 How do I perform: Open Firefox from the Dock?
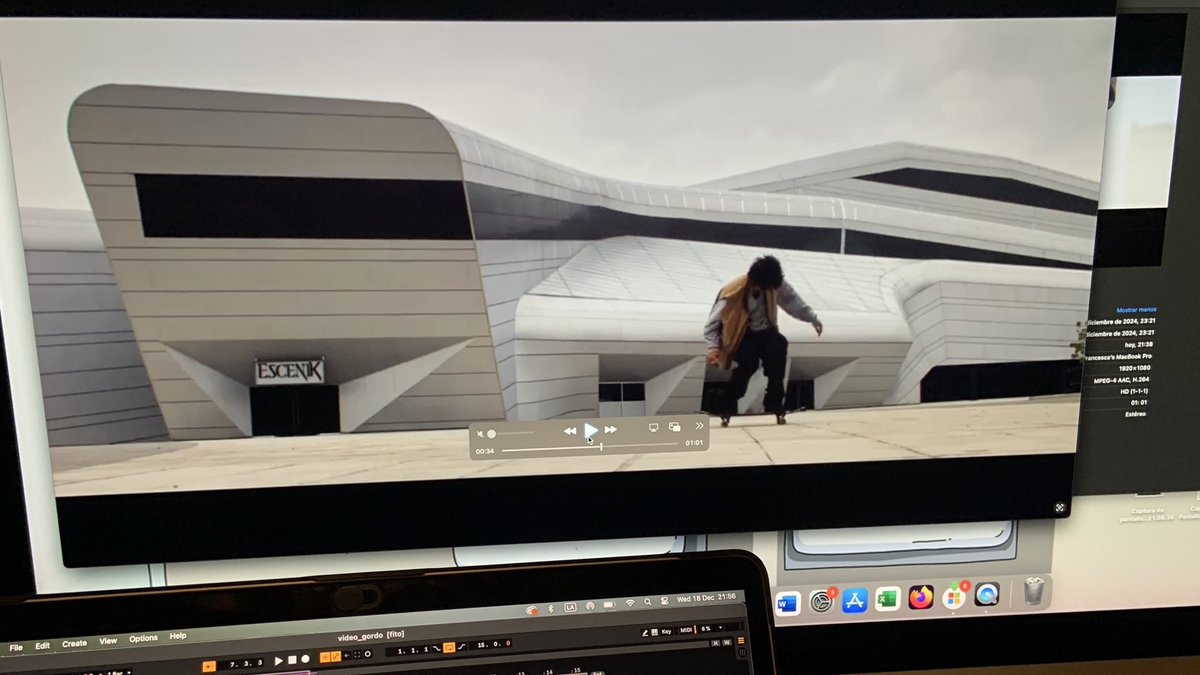pos(921,597)
